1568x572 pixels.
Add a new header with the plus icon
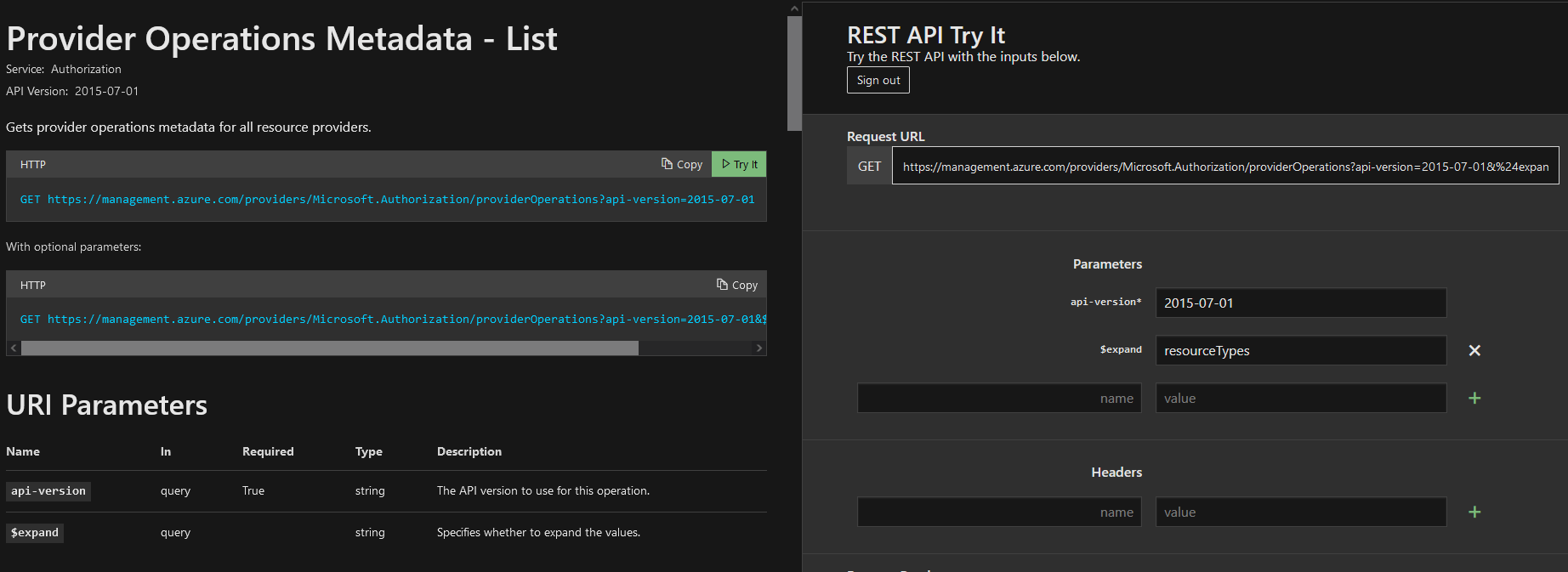click(x=1474, y=512)
